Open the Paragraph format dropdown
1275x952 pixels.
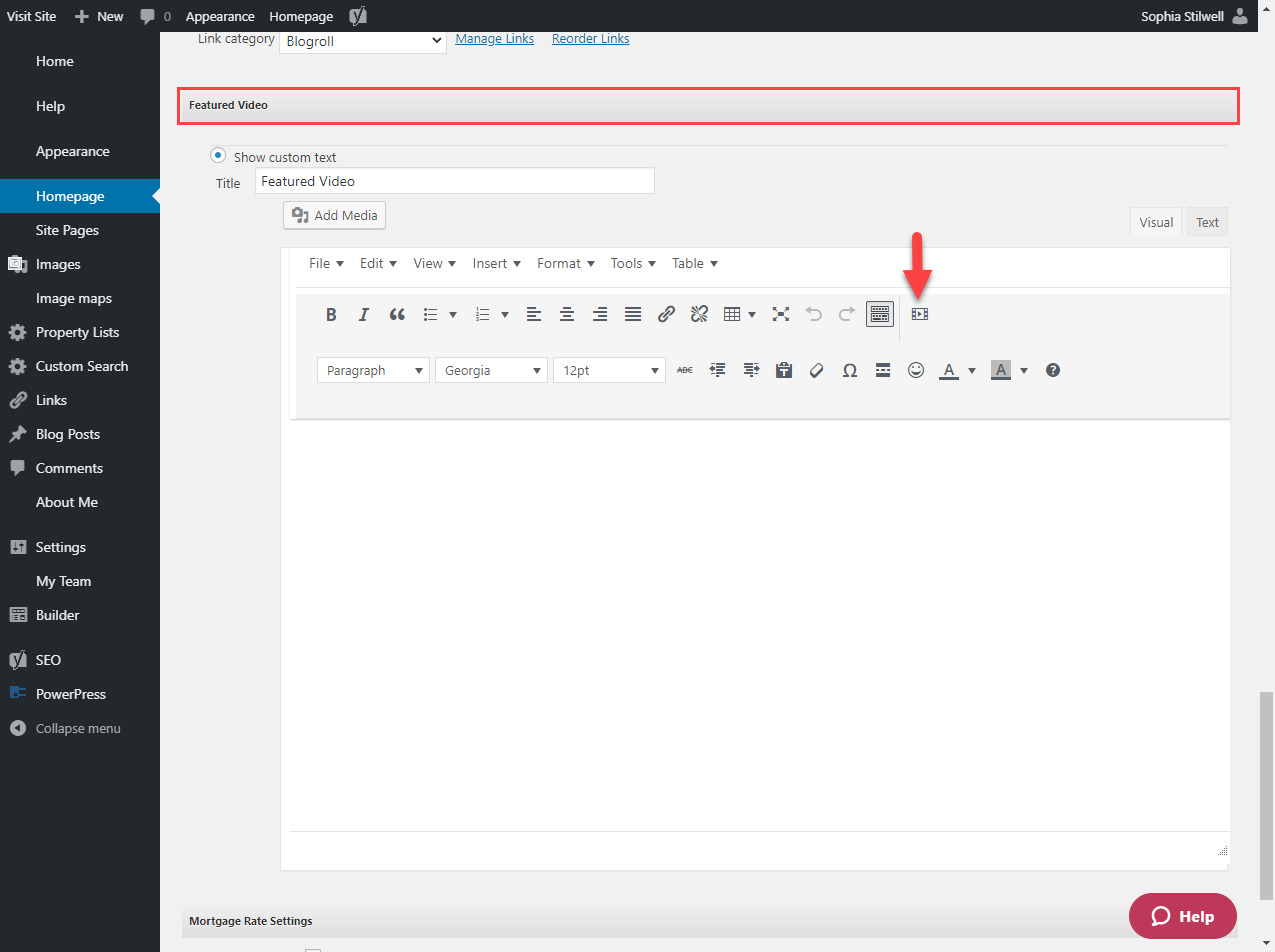pos(373,370)
